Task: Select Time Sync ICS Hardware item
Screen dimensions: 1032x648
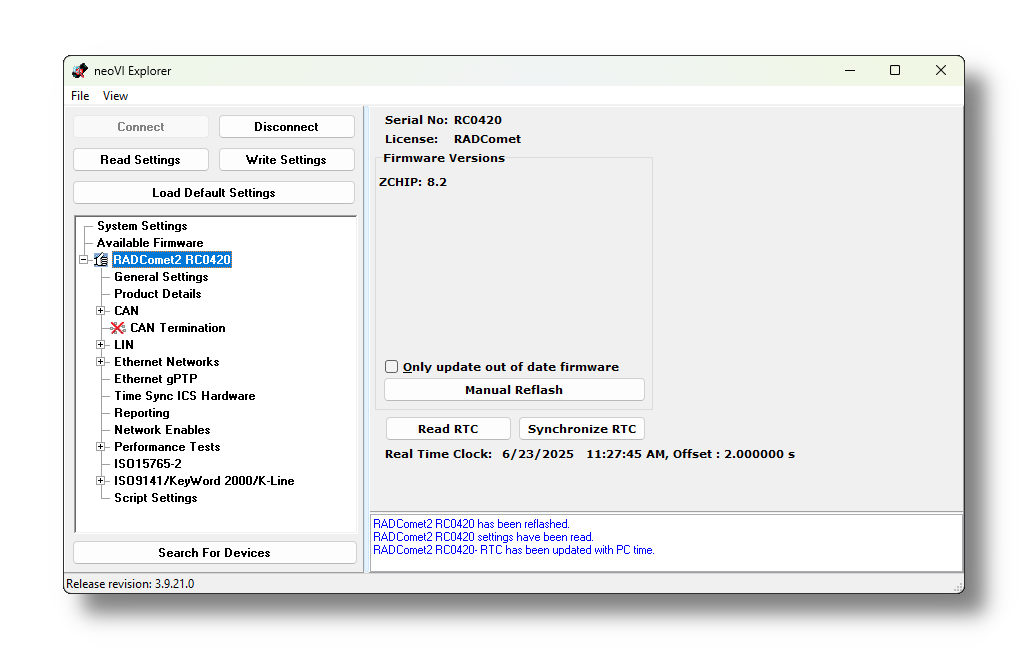Action: pyautogui.click(x=184, y=396)
